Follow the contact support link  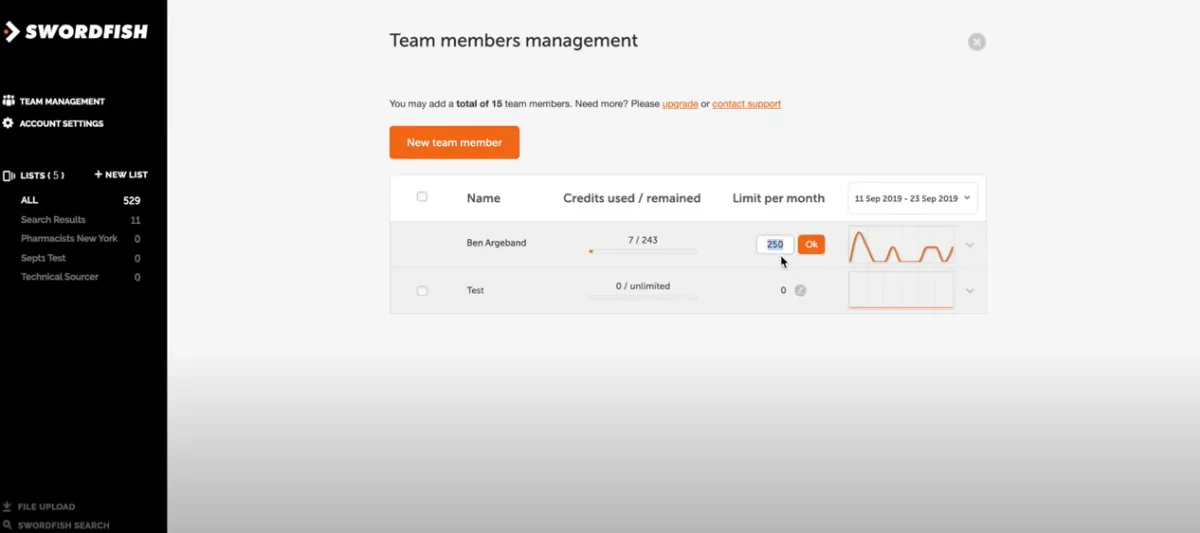[747, 104]
